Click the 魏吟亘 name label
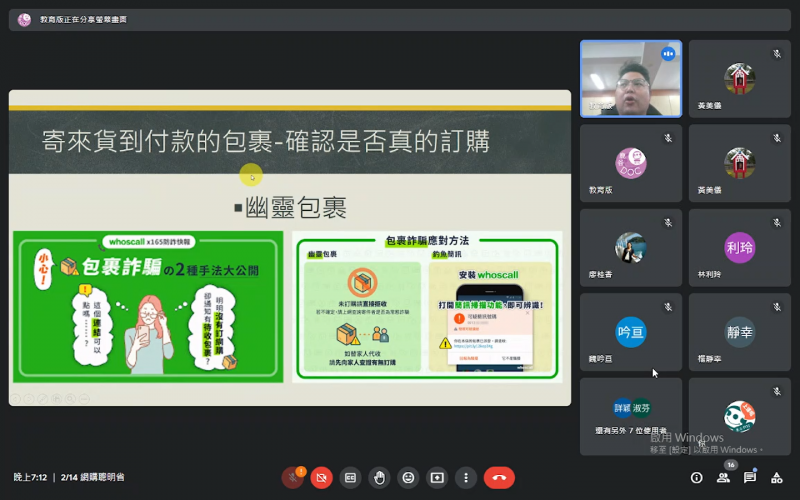Viewport: 800px width, 500px height. 601,359
